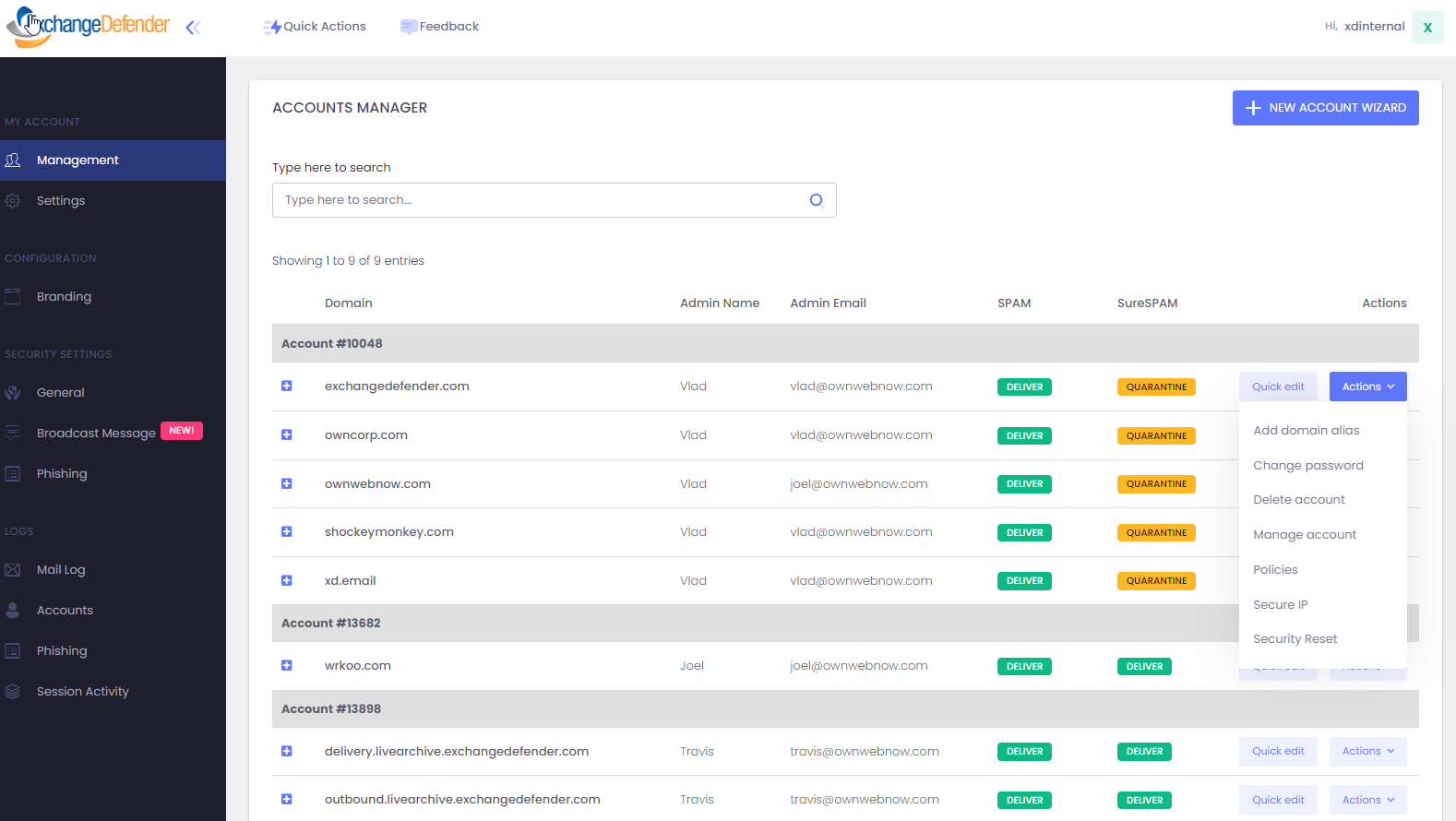
Task: Expand the owncorp.com row details
Action: [287, 435]
